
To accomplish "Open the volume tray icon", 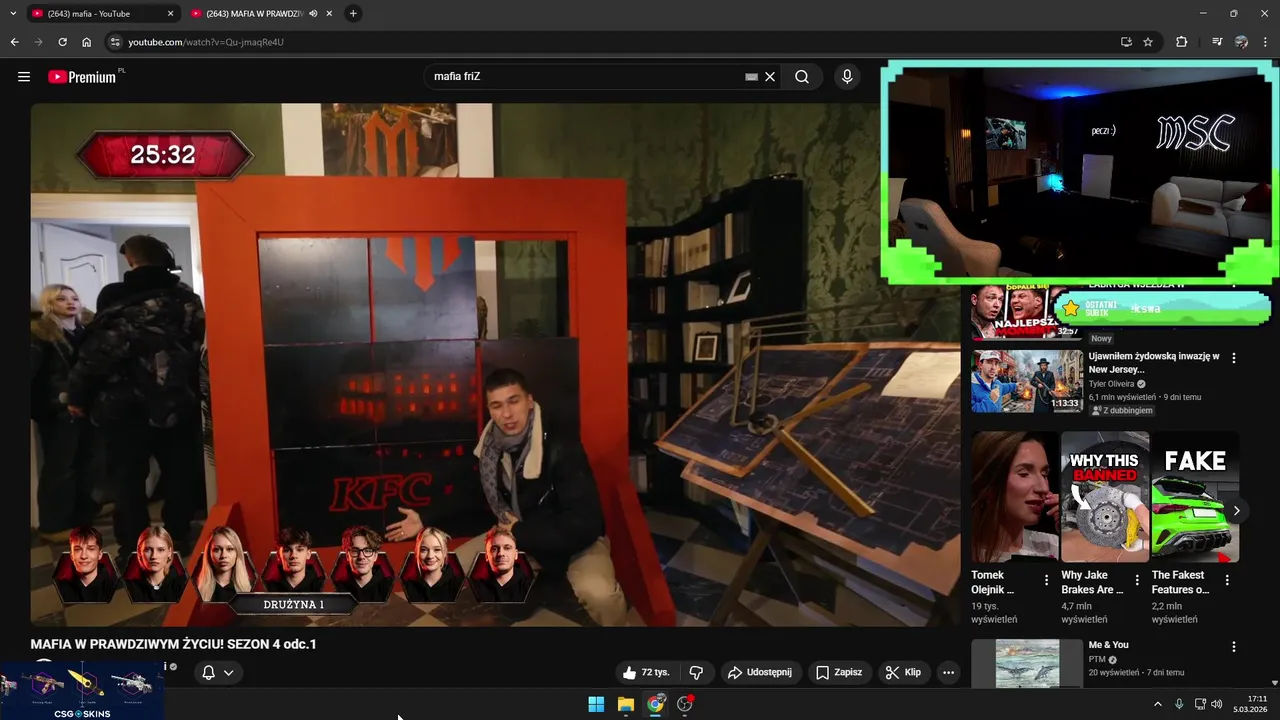I will 1216,704.
